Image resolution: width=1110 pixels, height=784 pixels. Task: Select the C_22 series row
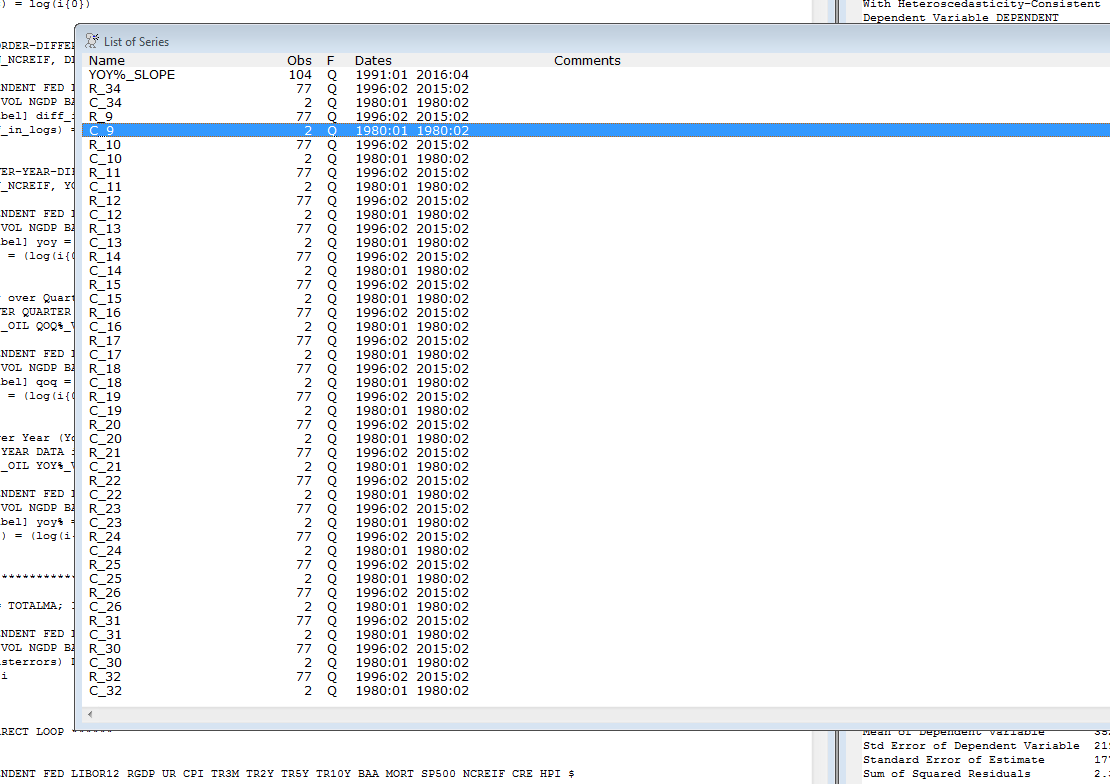105,495
